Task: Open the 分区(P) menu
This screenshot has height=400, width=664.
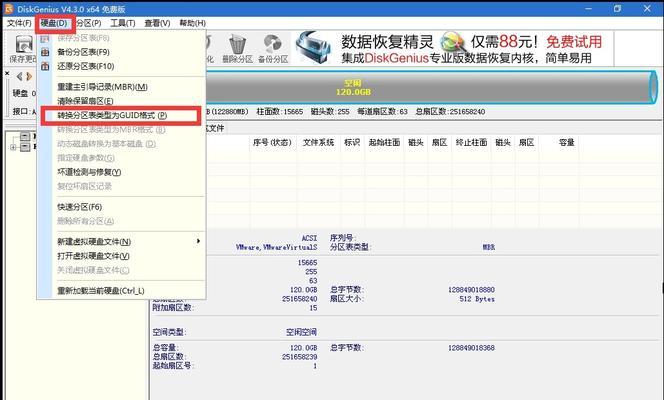Action: [x=89, y=23]
